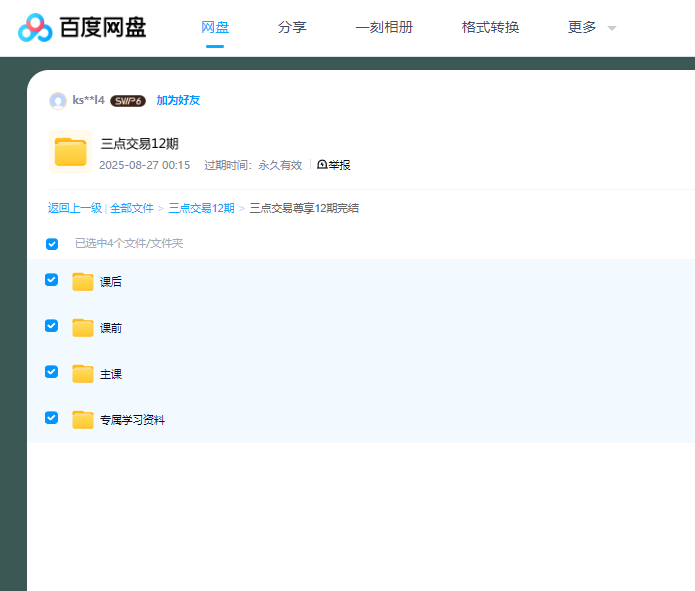695x591 pixels.
Task: Switch to the 网盘 tab
Action: click(215, 28)
